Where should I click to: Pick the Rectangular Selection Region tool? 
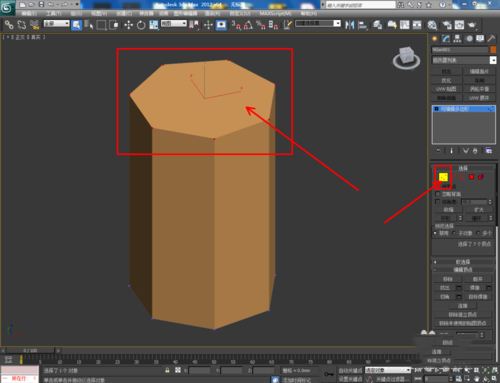coord(101,25)
